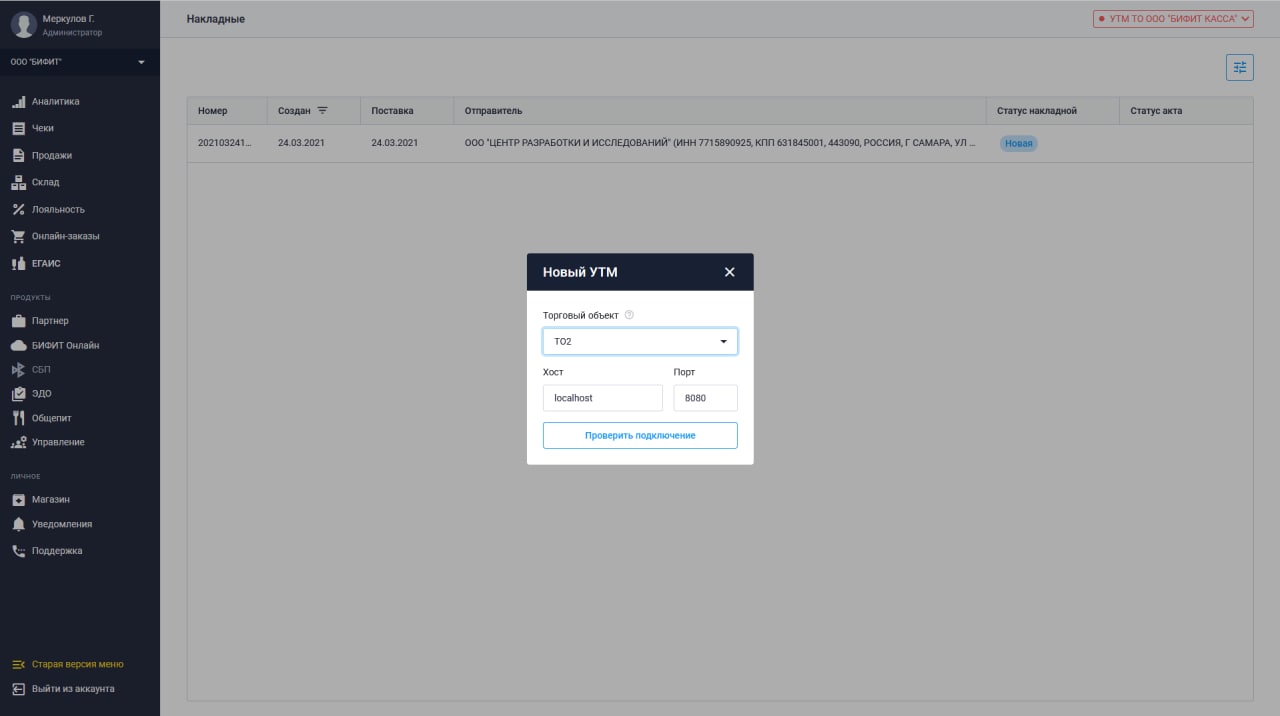The width and height of the screenshot is (1280, 716).
Task: Click the Порт field containing 8080
Action: pyautogui.click(x=705, y=398)
